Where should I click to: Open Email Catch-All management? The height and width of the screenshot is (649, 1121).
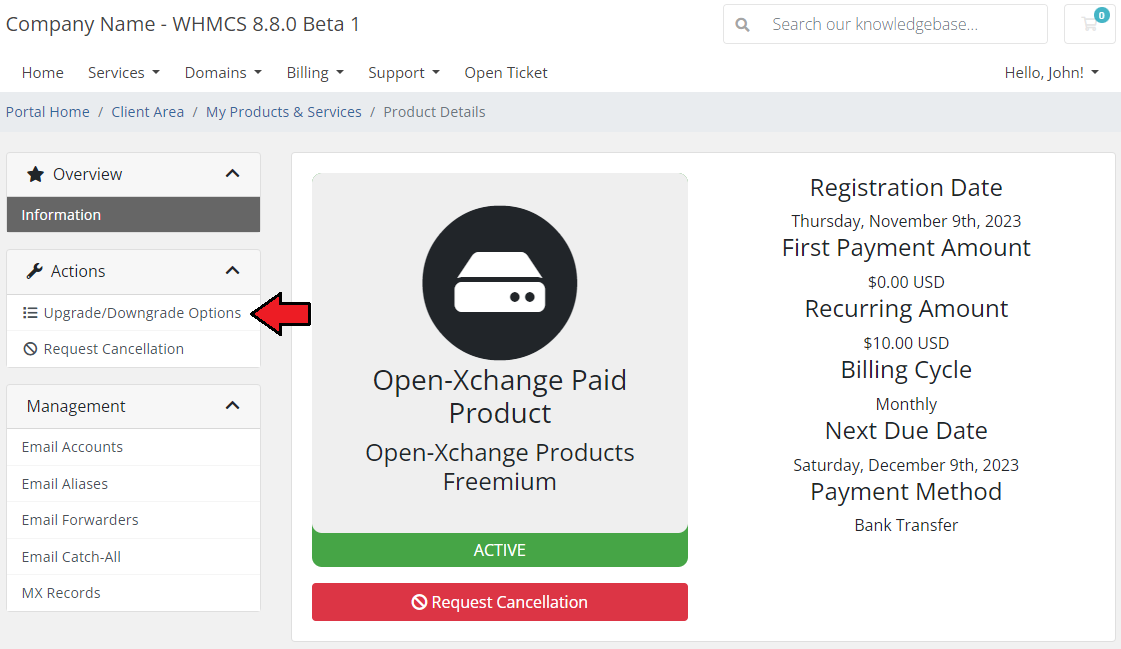coord(134,557)
